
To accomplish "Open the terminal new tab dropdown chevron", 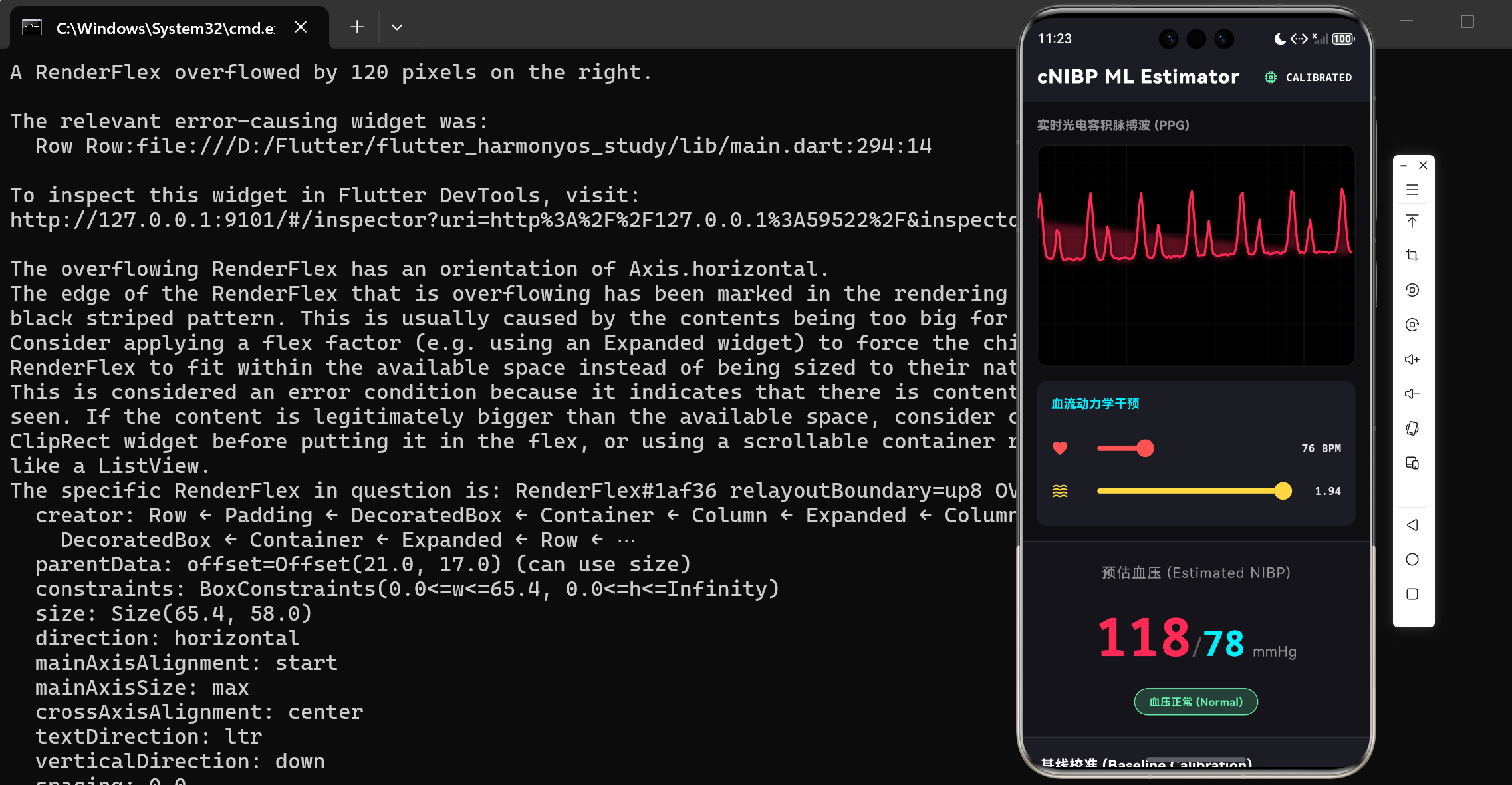I will coord(397,27).
